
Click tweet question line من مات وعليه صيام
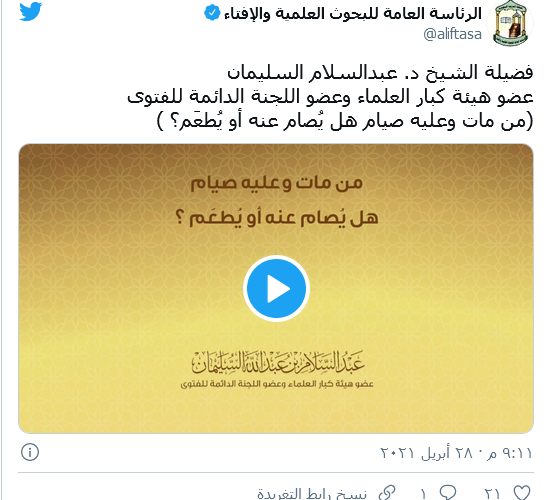click(345, 120)
